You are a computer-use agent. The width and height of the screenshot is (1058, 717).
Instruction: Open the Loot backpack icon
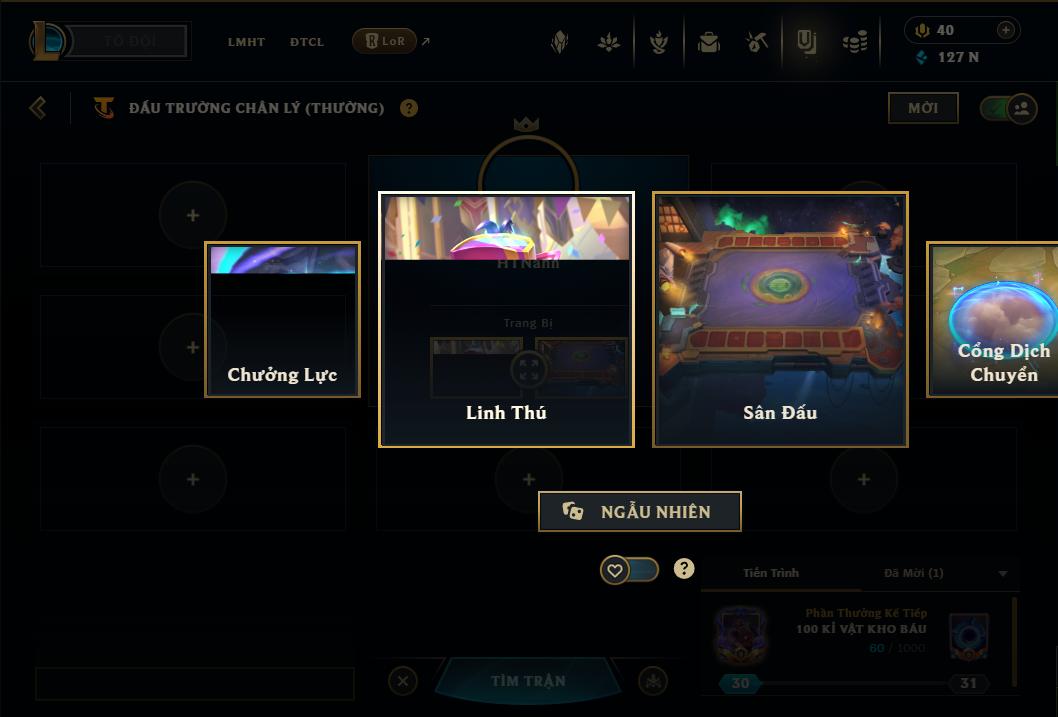coord(708,42)
